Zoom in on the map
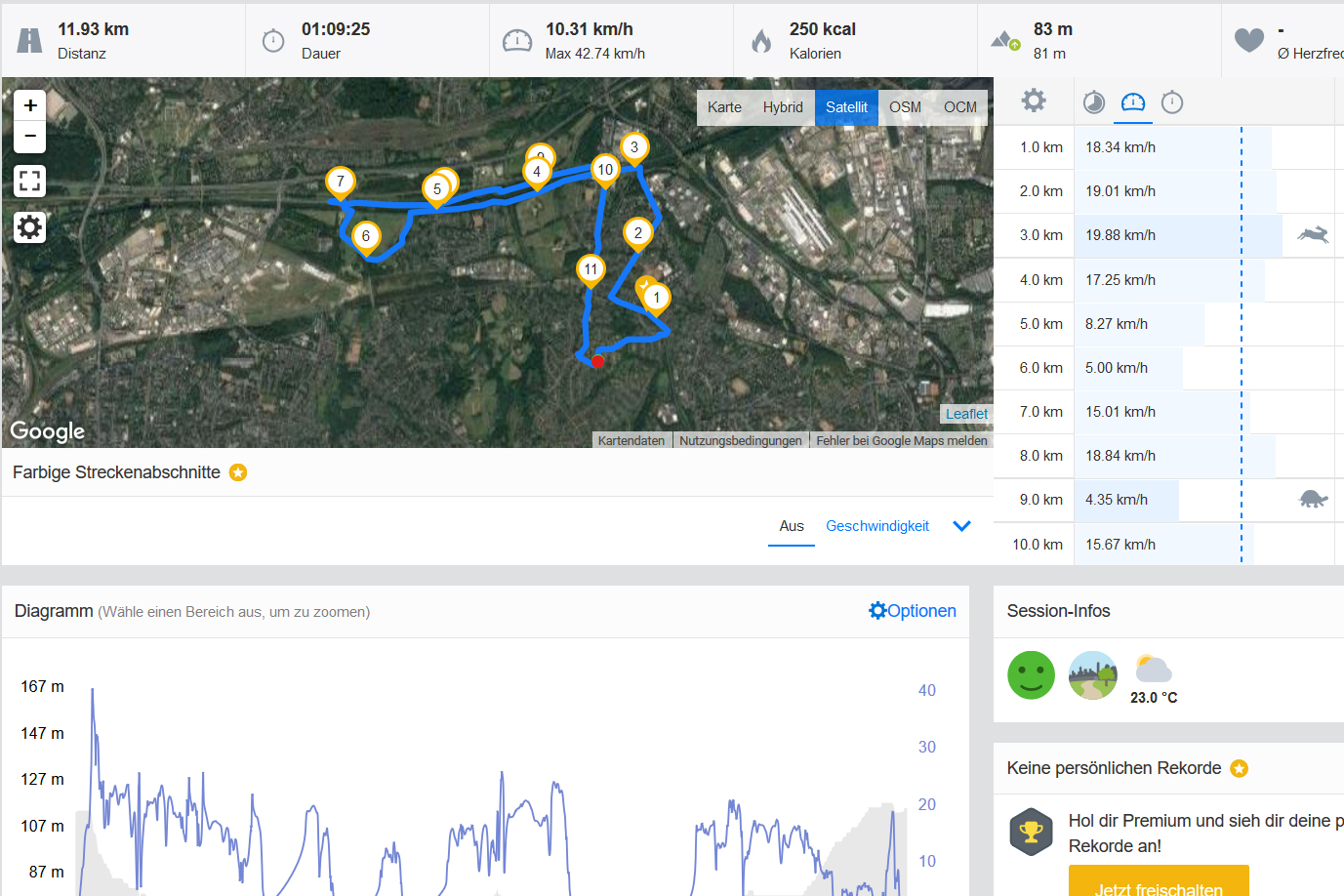This screenshot has width=1344, height=896. point(30,105)
